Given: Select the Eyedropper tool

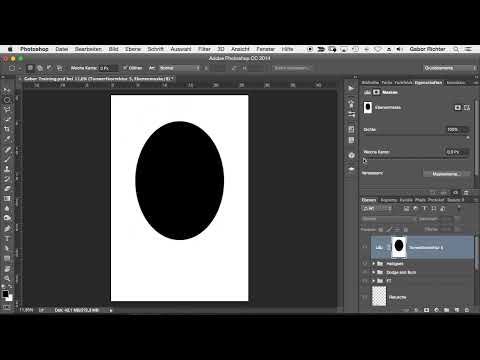Looking at the screenshot, I should tap(7, 139).
